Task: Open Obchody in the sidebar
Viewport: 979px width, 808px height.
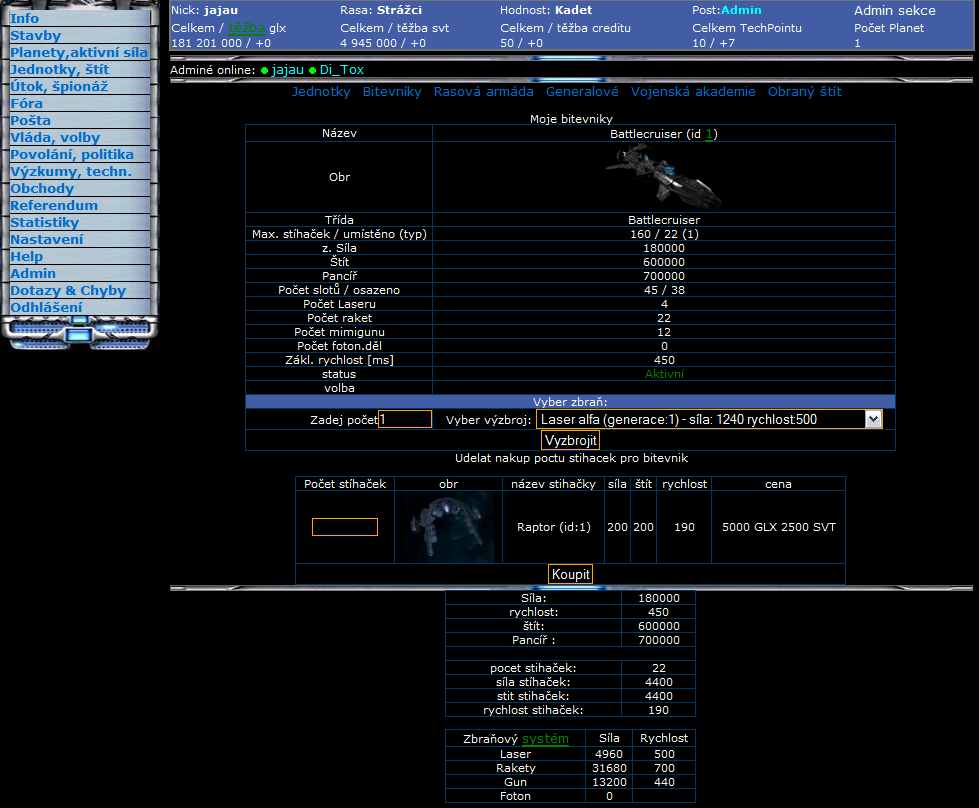Action: 42,188
